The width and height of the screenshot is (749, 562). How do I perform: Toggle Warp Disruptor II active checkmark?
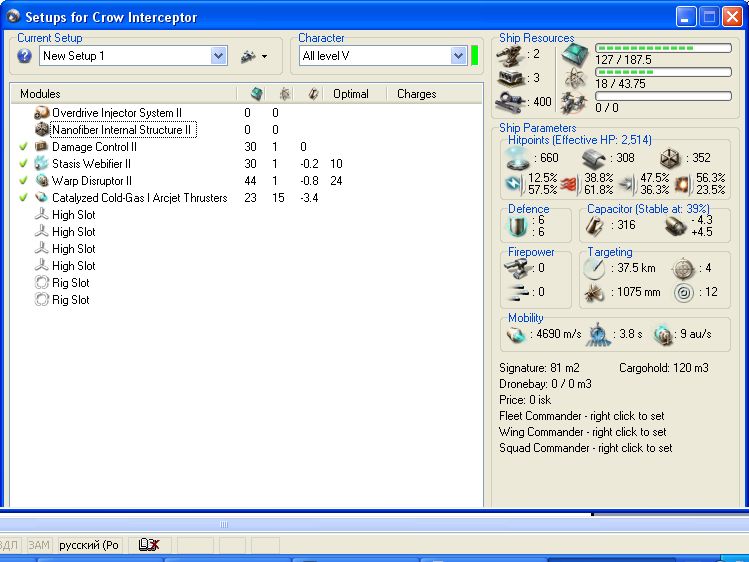pos(23,180)
